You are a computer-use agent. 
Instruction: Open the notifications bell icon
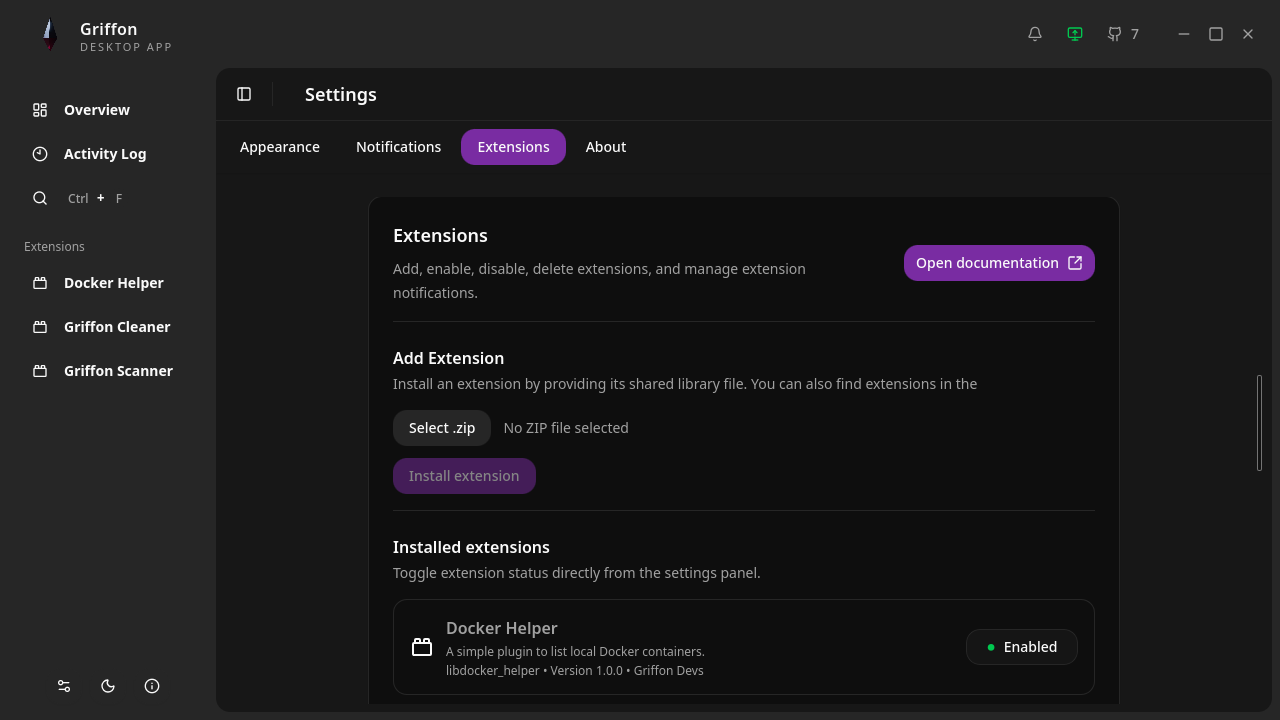pyautogui.click(x=1035, y=34)
